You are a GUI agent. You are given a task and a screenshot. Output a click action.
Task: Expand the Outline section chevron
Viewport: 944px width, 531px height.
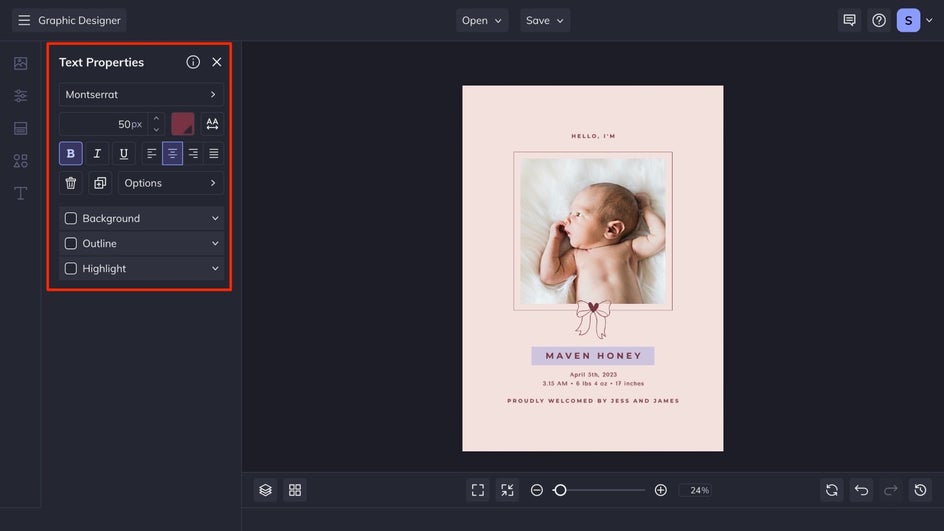[215, 244]
